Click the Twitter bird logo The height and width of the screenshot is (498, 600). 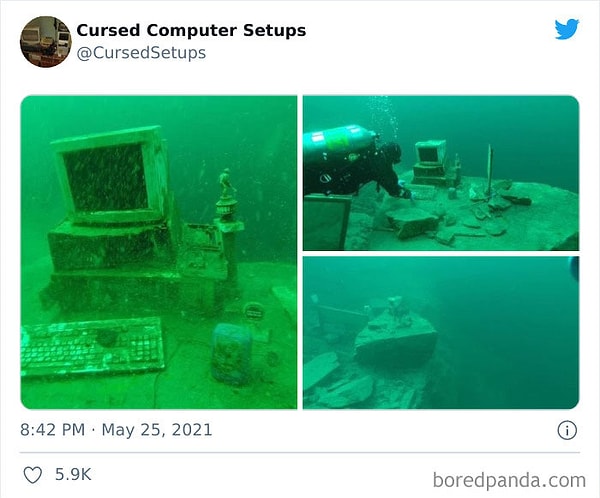pos(567,29)
